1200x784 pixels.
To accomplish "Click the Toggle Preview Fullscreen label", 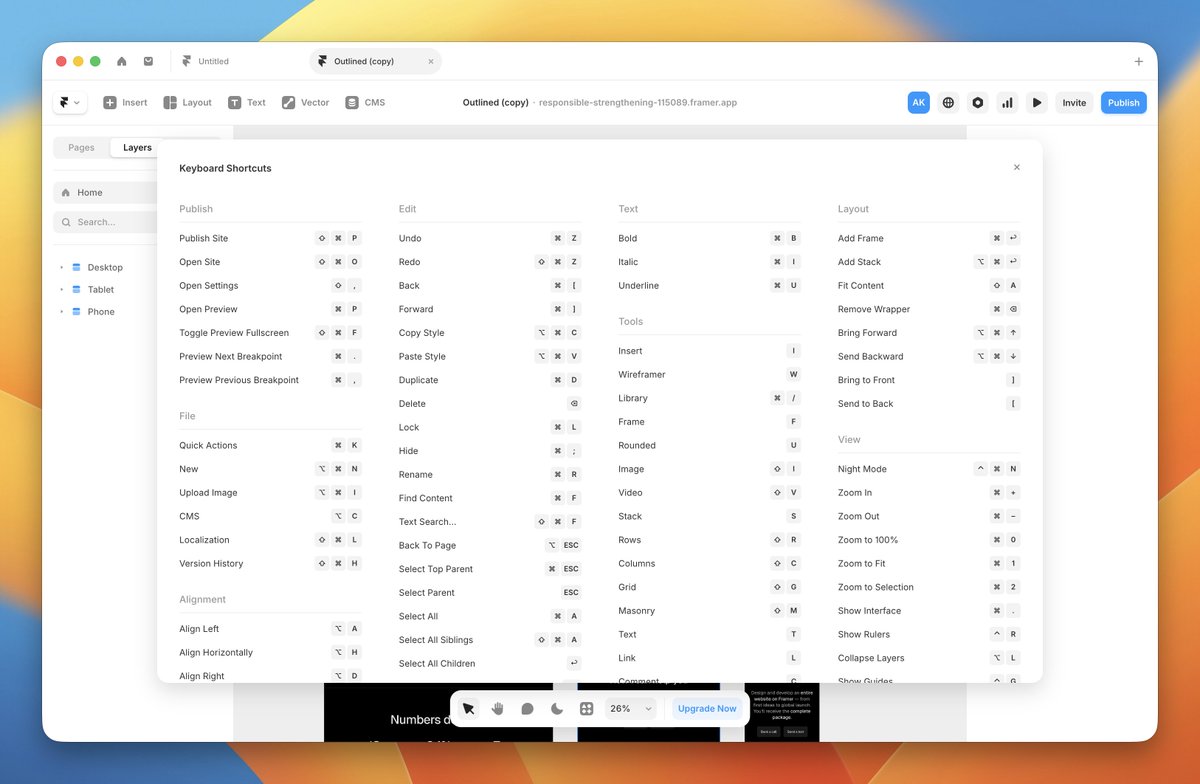I will pyautogui.click(x=234, y=333).
